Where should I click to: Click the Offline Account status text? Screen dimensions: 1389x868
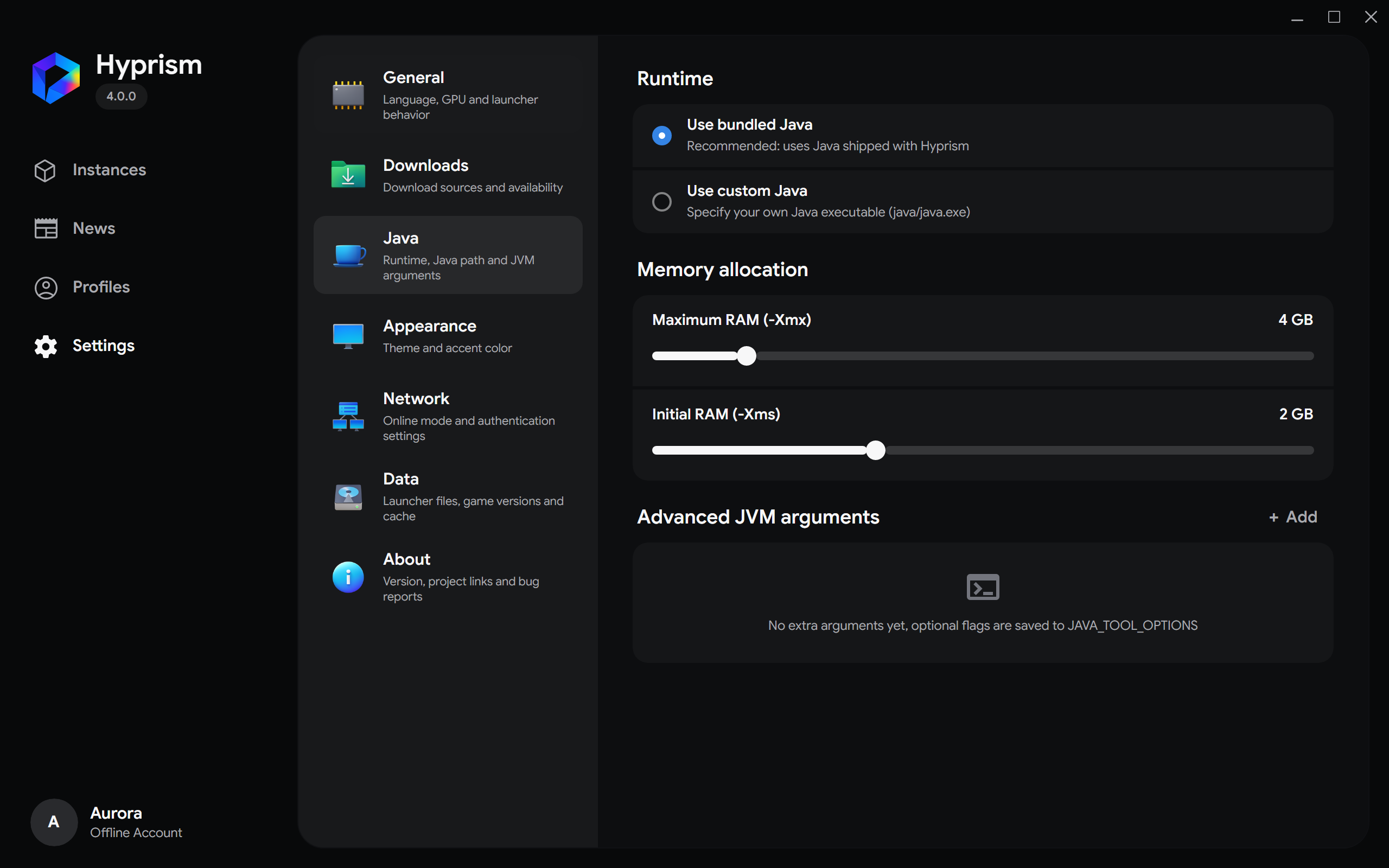click(x=136, y=832)
